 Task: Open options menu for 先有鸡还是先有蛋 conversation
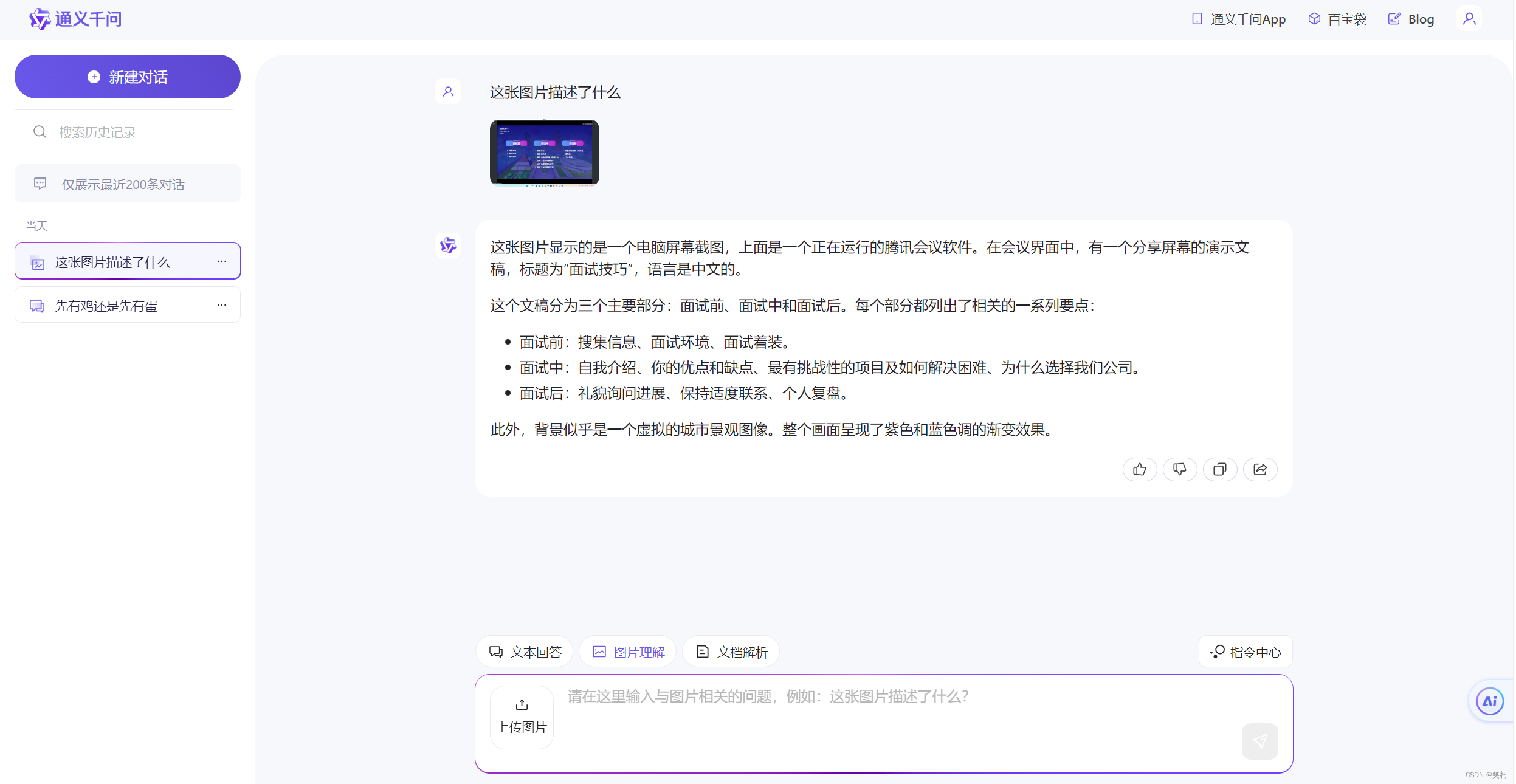tap(221, 305)
